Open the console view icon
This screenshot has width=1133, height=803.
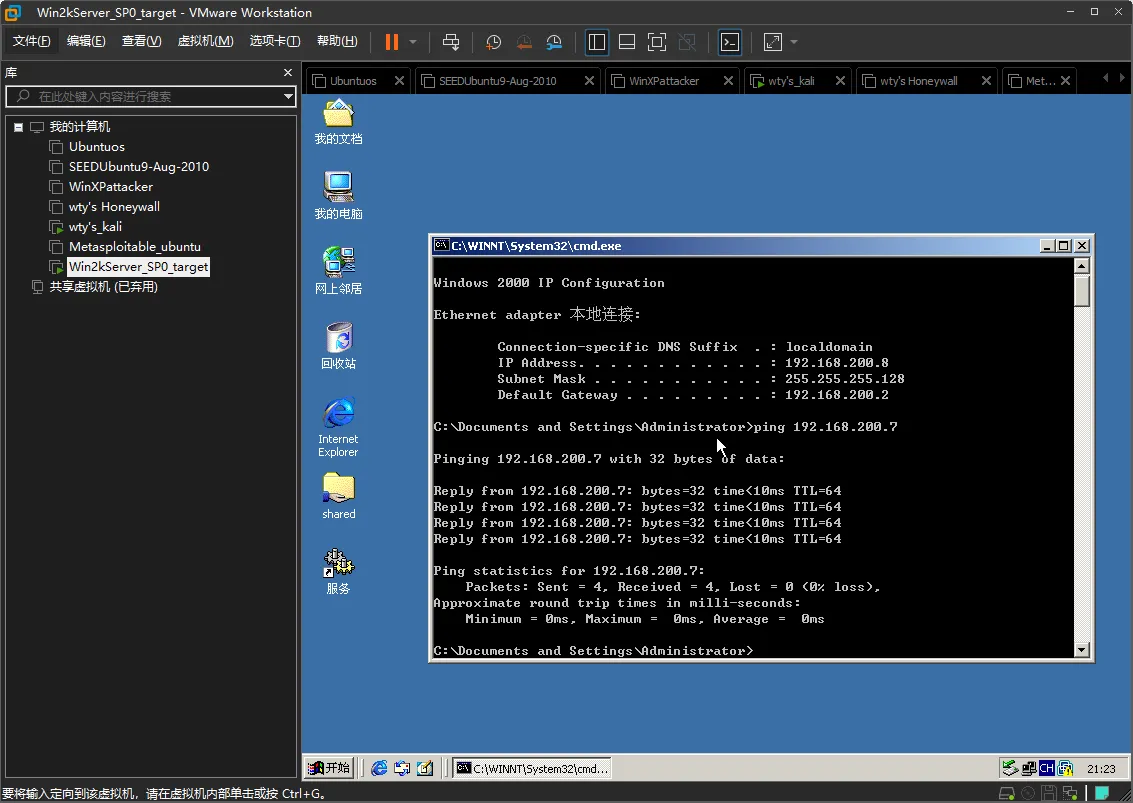(730, 42)
